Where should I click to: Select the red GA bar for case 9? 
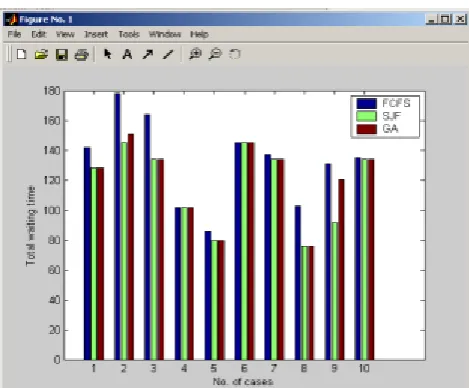[341, 269]
